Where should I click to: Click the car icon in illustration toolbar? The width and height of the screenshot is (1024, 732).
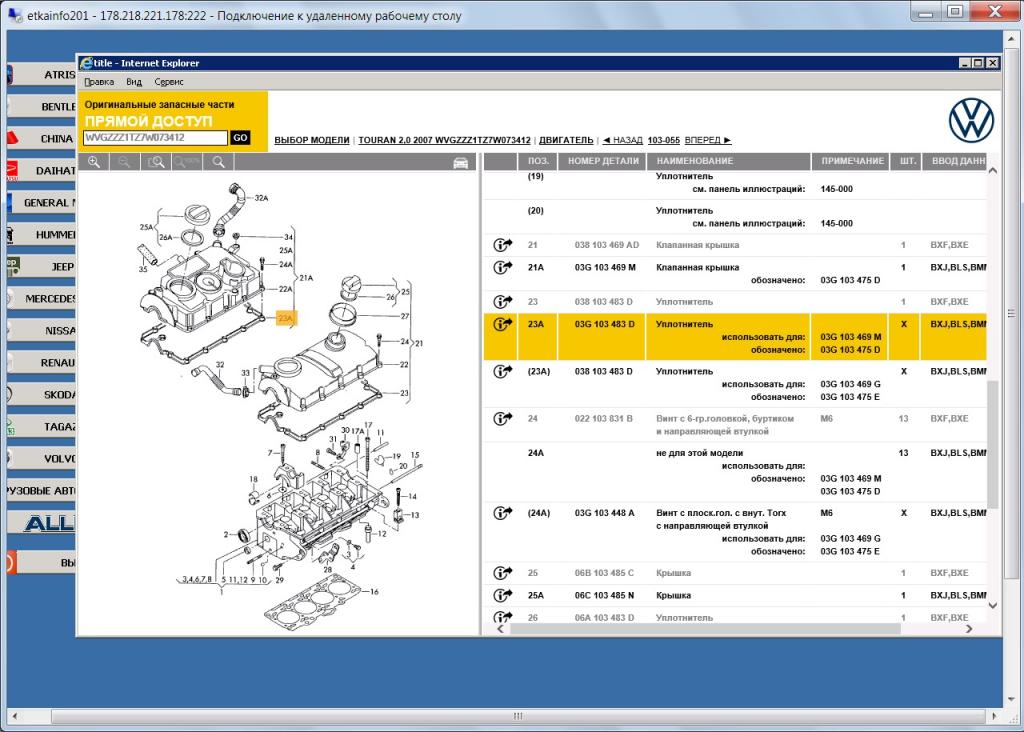pos(460,163)
